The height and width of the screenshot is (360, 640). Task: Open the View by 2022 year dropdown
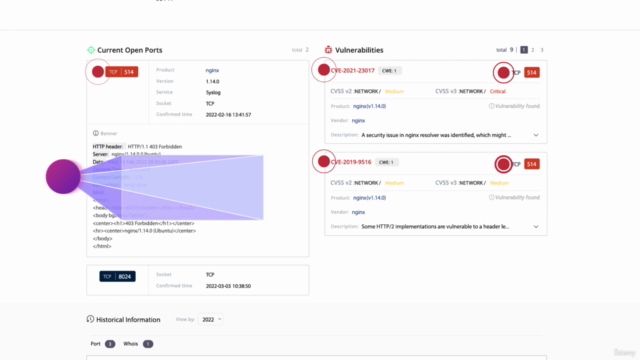coord(211,319)
